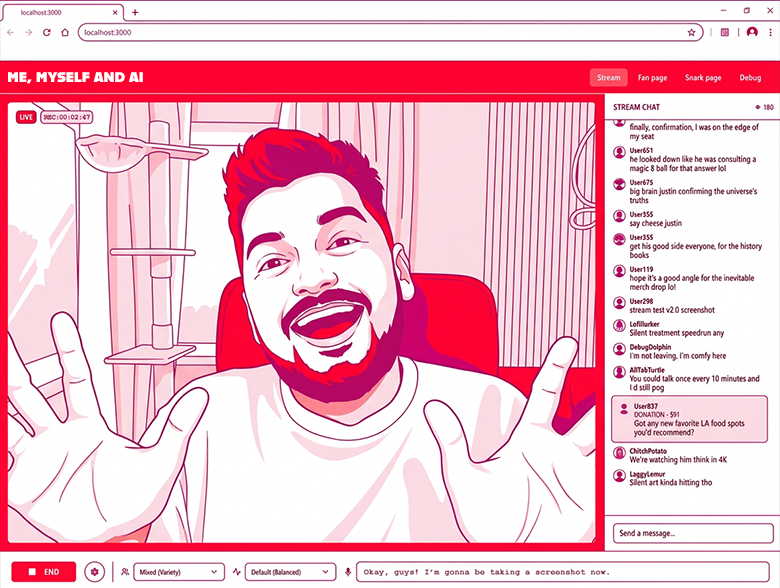Click the viewer count eye icon in Stream Chat

coord(757,107)
